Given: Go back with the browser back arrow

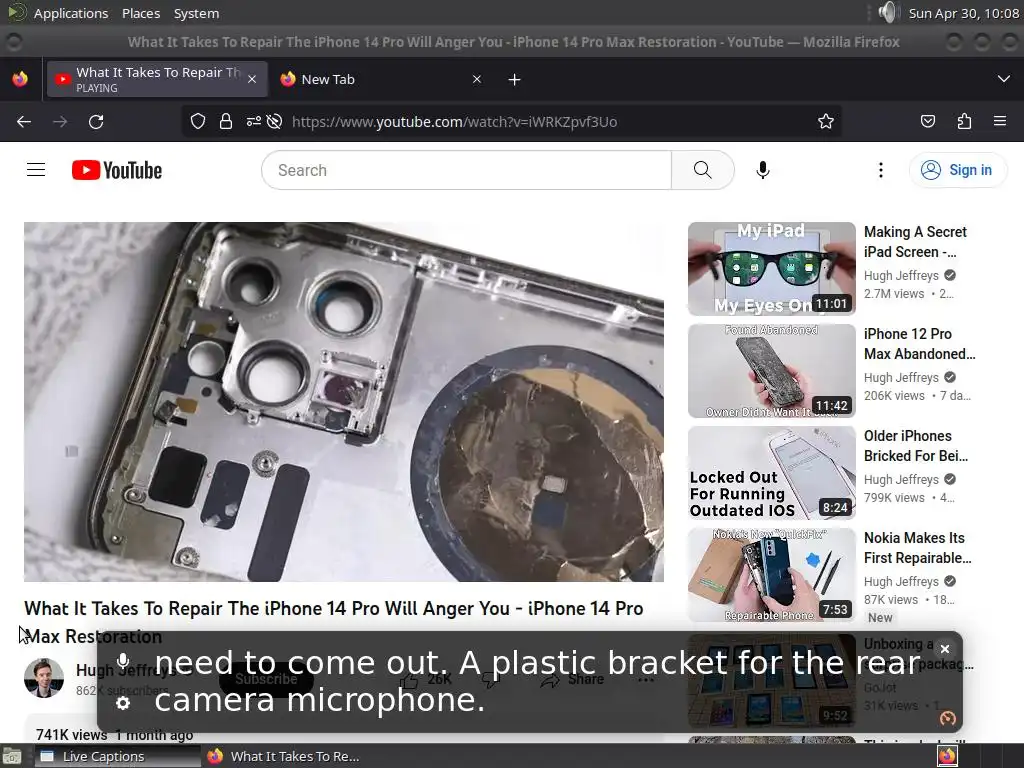Looking at the screenshot, I should coord(24,121).
